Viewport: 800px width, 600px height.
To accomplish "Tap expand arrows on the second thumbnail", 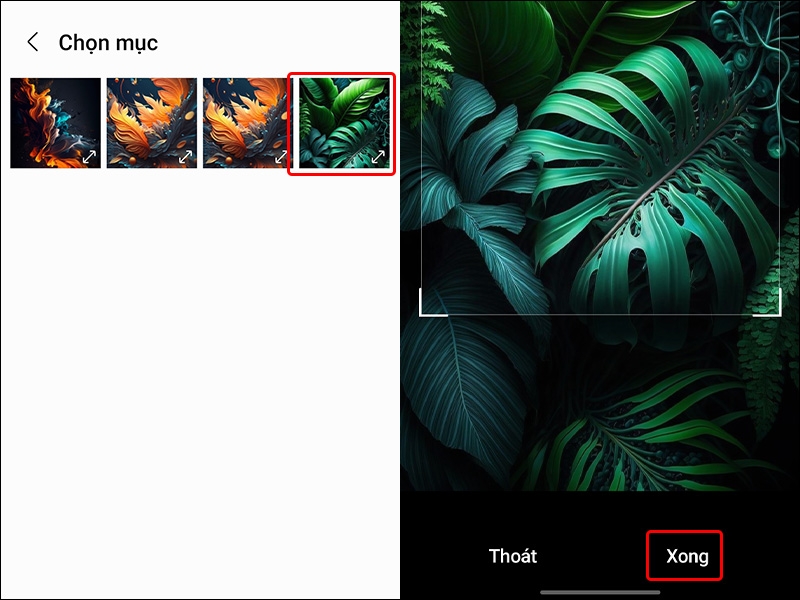I will (x=185, y=157).
